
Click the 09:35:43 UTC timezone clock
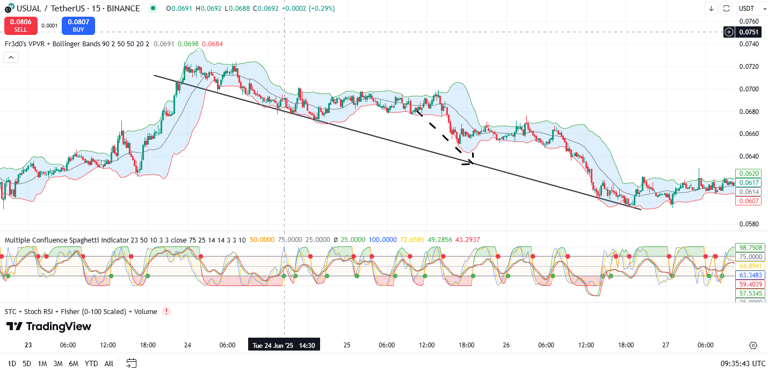[x=743, y=364]
